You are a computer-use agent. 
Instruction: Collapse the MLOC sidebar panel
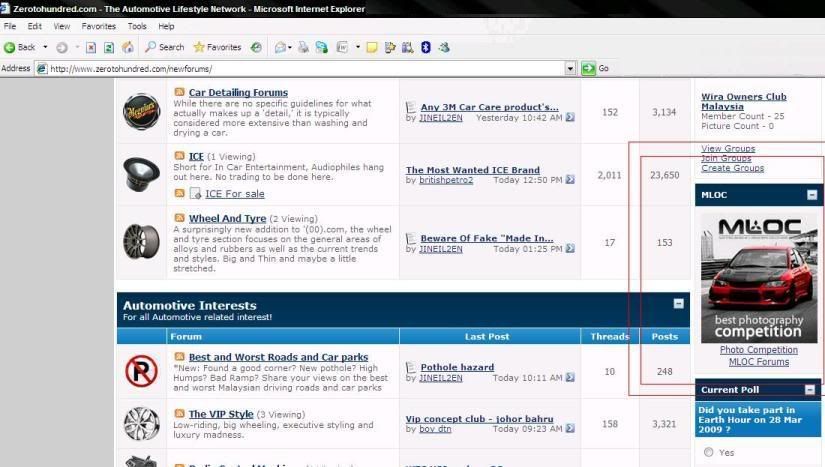[812, 195]
